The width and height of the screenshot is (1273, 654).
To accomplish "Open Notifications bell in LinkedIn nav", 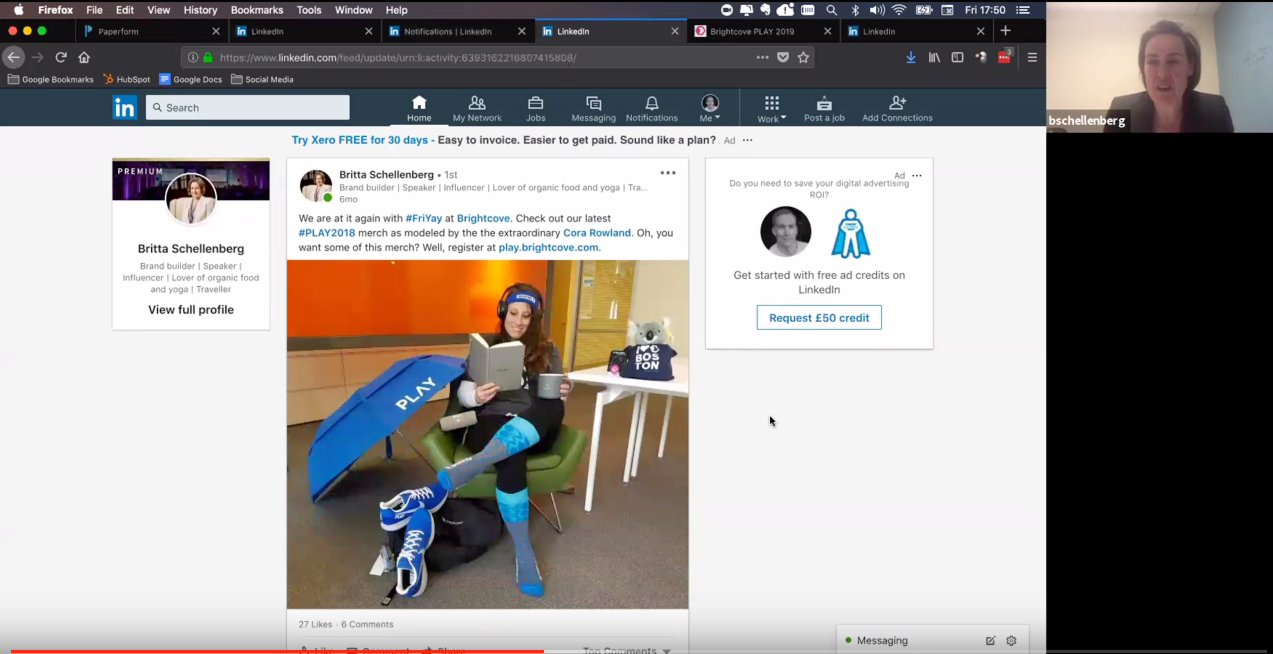I will click(652, 108).
